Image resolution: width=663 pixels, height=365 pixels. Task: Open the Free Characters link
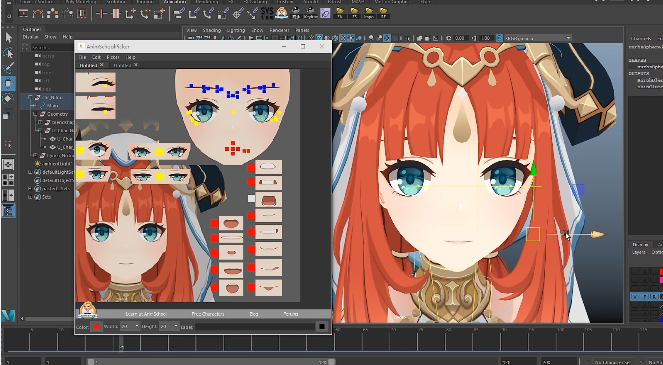pos(208,314)
